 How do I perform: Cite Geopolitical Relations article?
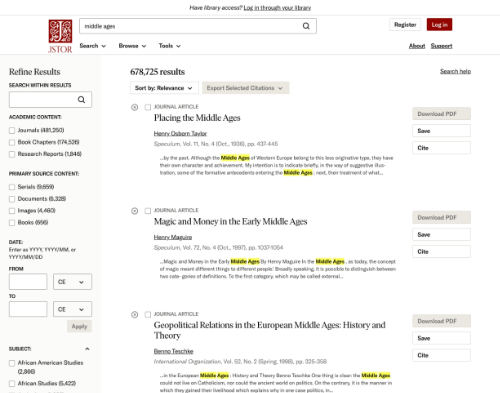(x=441, y=355)
